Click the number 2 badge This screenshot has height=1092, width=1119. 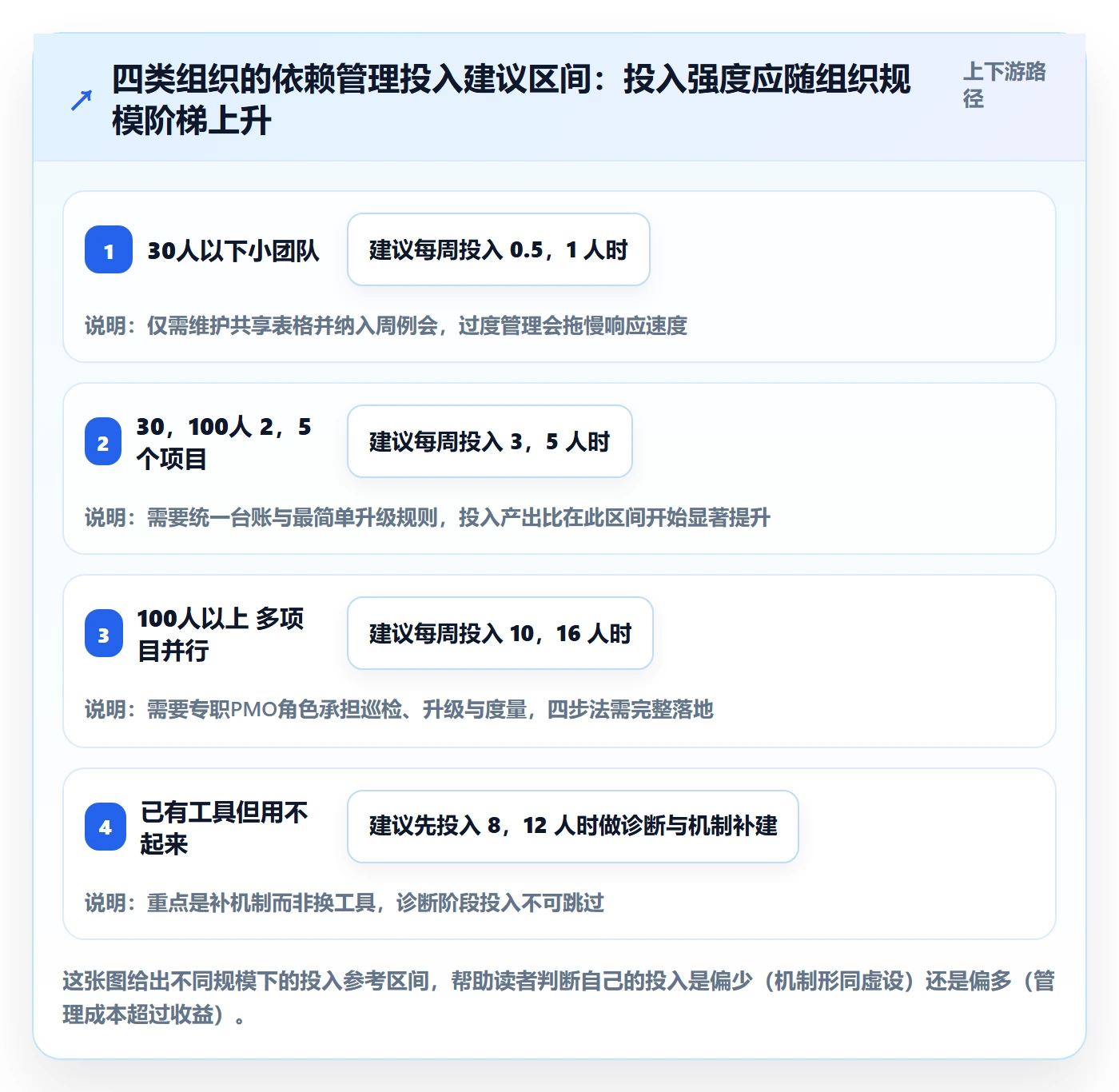click(103, 442)
